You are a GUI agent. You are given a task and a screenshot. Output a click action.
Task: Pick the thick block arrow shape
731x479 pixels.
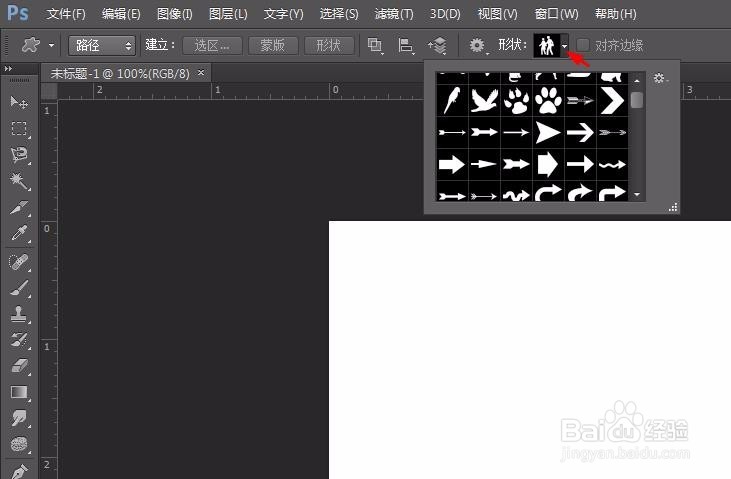point(452,164)
